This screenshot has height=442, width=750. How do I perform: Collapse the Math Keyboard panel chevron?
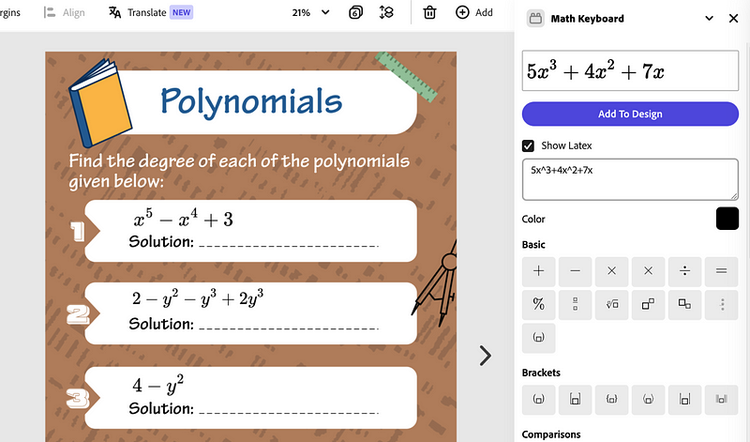(709, 18)
